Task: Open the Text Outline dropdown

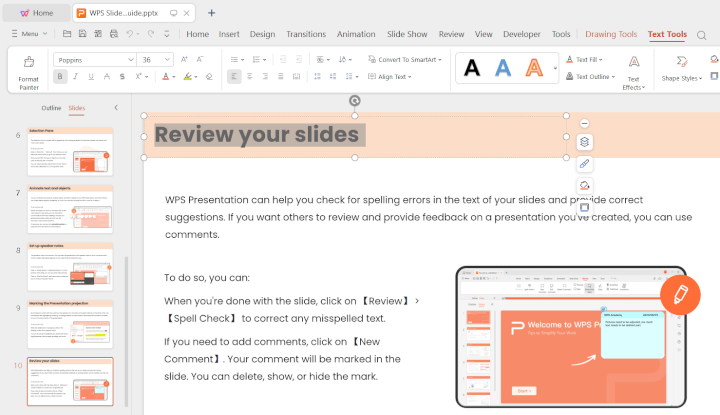Action: 590,76
